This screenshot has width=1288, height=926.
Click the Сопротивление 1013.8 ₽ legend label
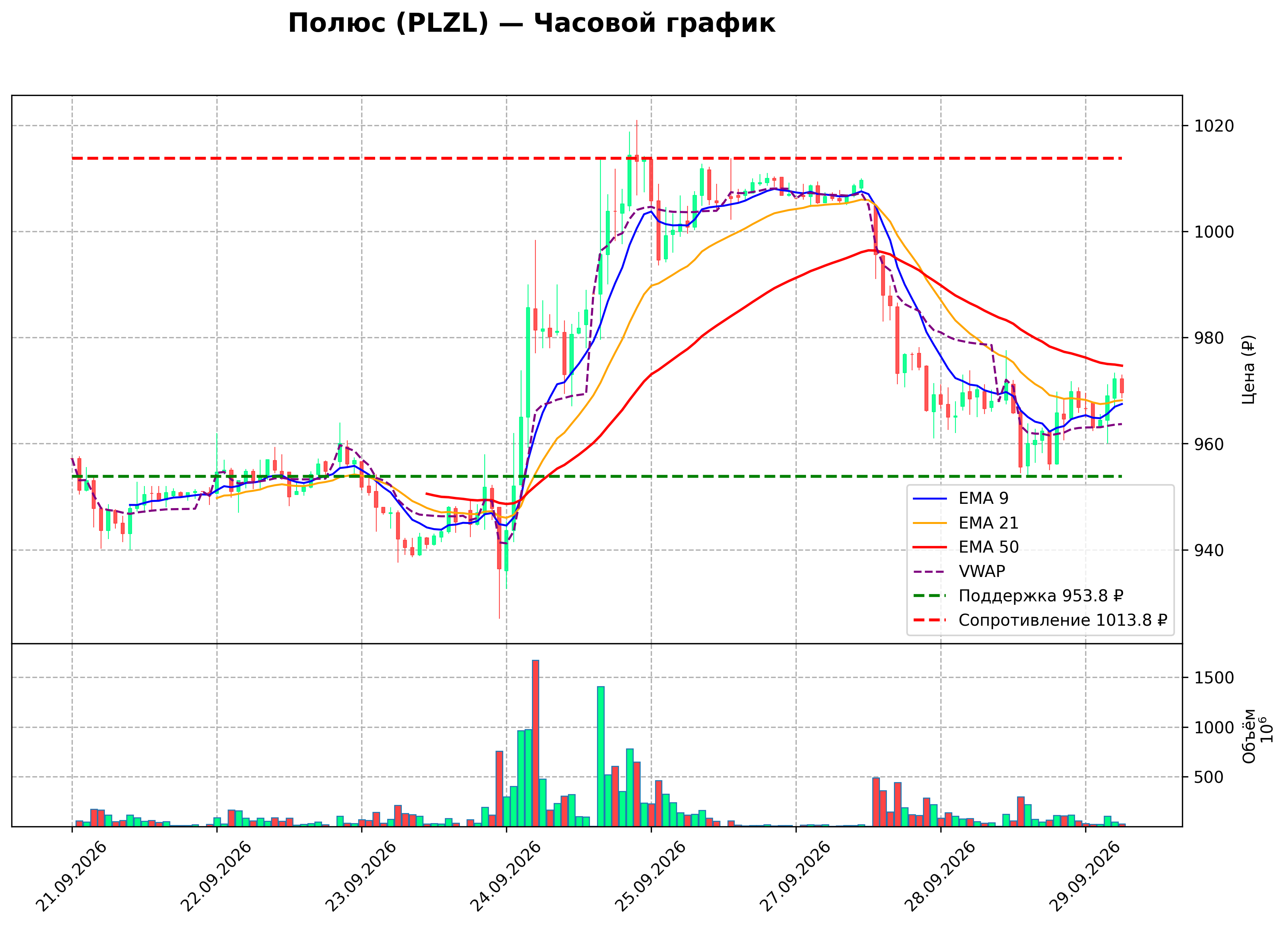[x=1063, y=620]
